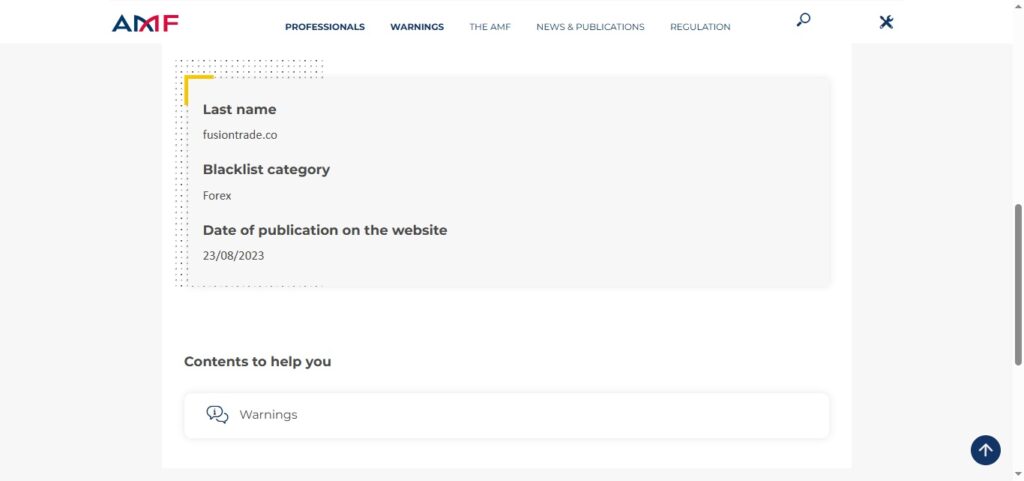Open the Professionals menu
Viewport: 1024px width, 481px height.
[x=324, y=27]
